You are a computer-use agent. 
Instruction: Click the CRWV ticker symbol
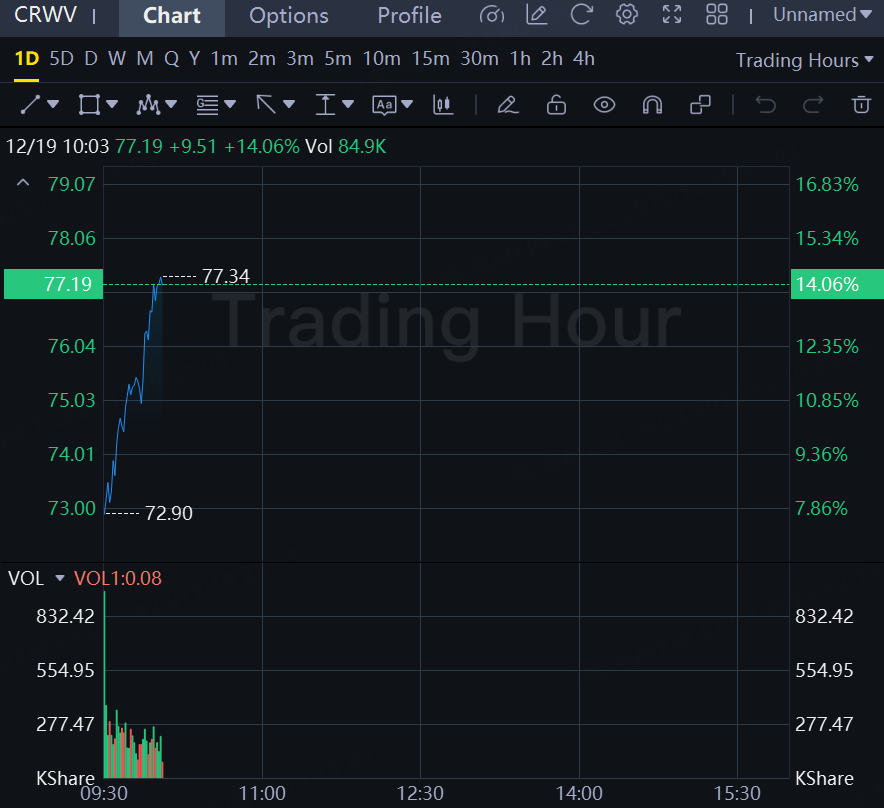pos(45,15)
